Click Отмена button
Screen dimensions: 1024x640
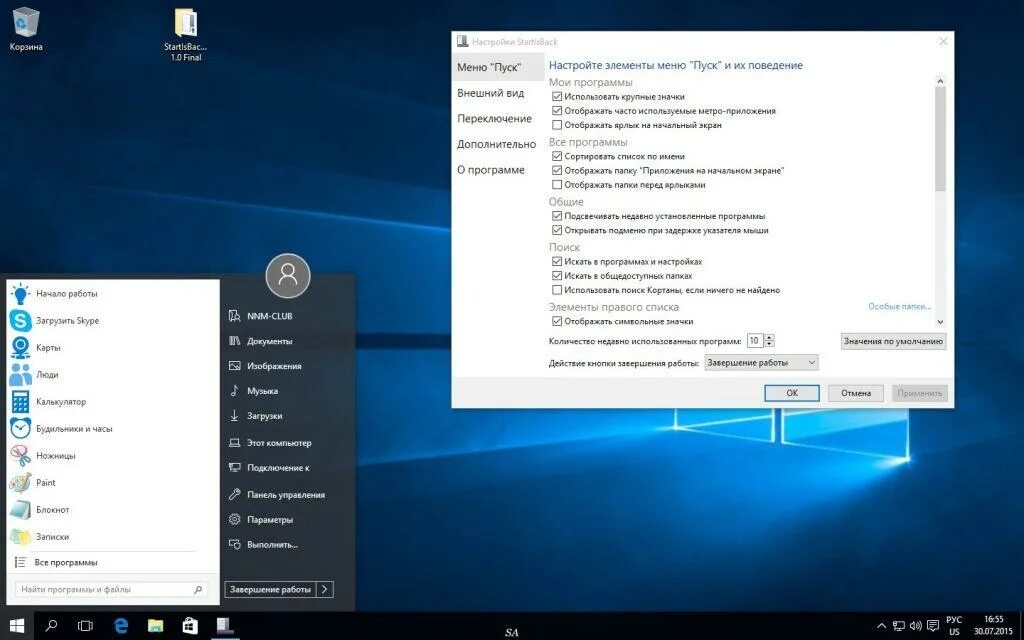click(856, 393)
